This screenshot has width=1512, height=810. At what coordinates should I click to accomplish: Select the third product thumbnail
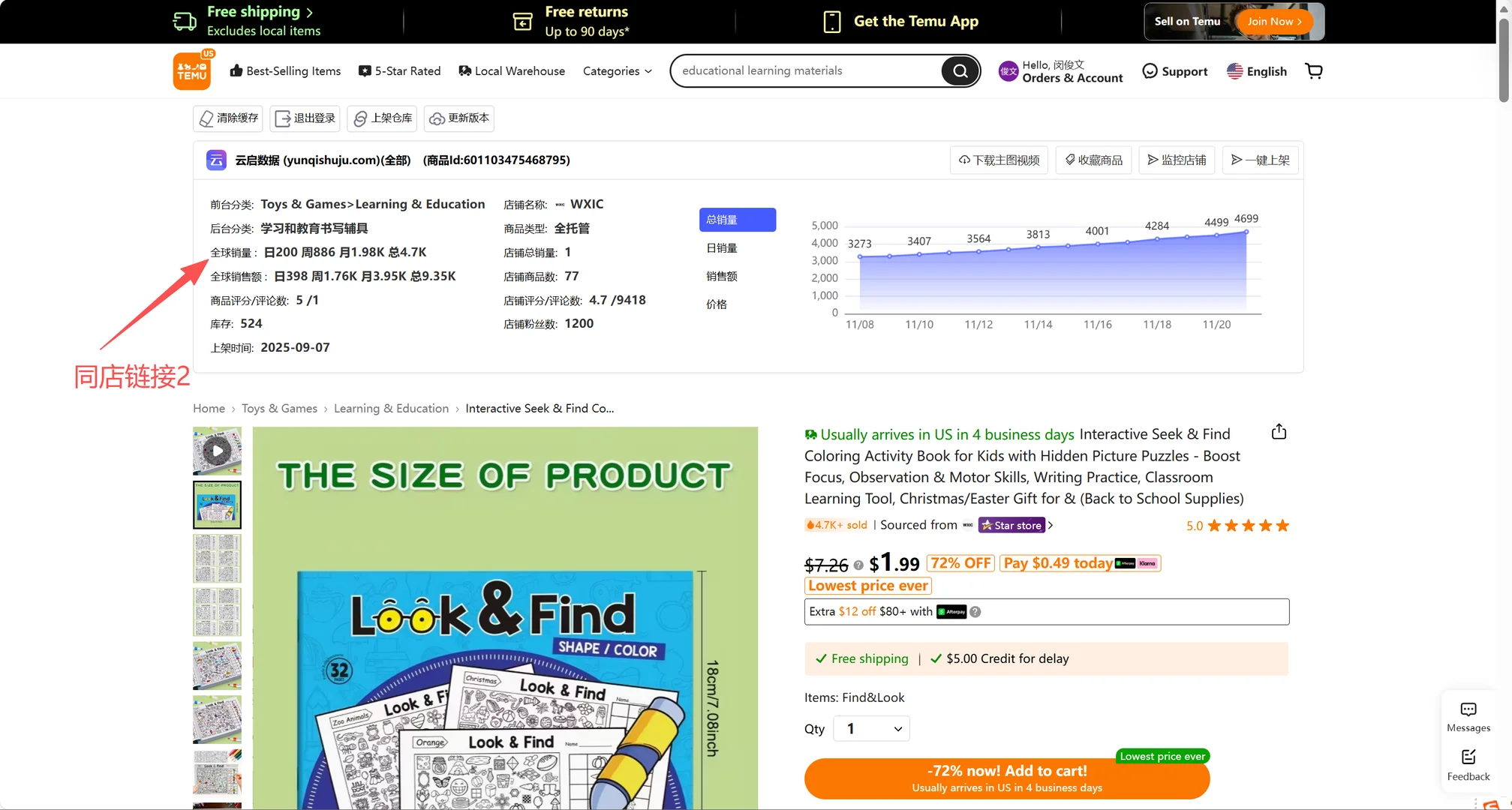(217, 559)
